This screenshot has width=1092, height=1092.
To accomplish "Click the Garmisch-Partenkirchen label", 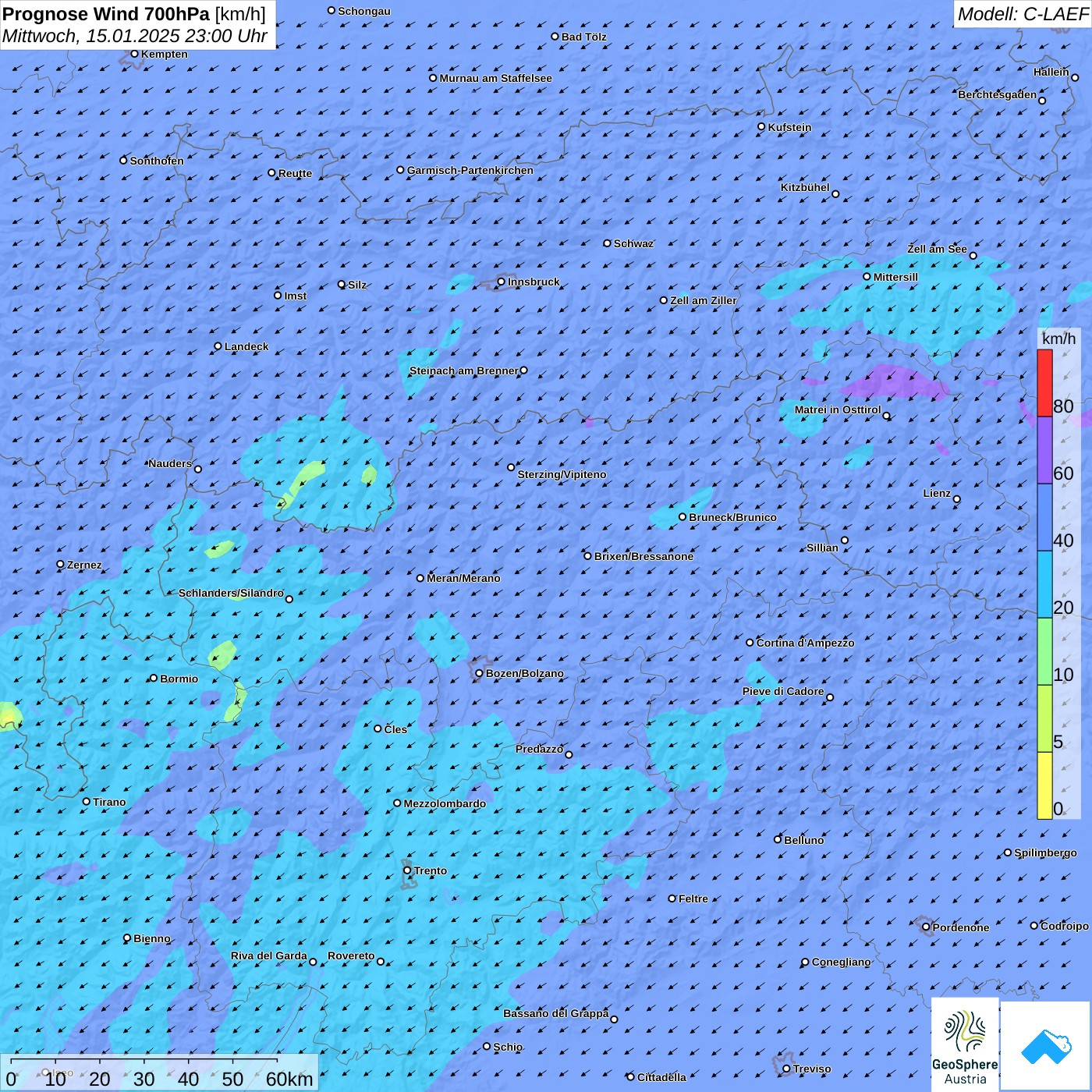I will 470,170.
